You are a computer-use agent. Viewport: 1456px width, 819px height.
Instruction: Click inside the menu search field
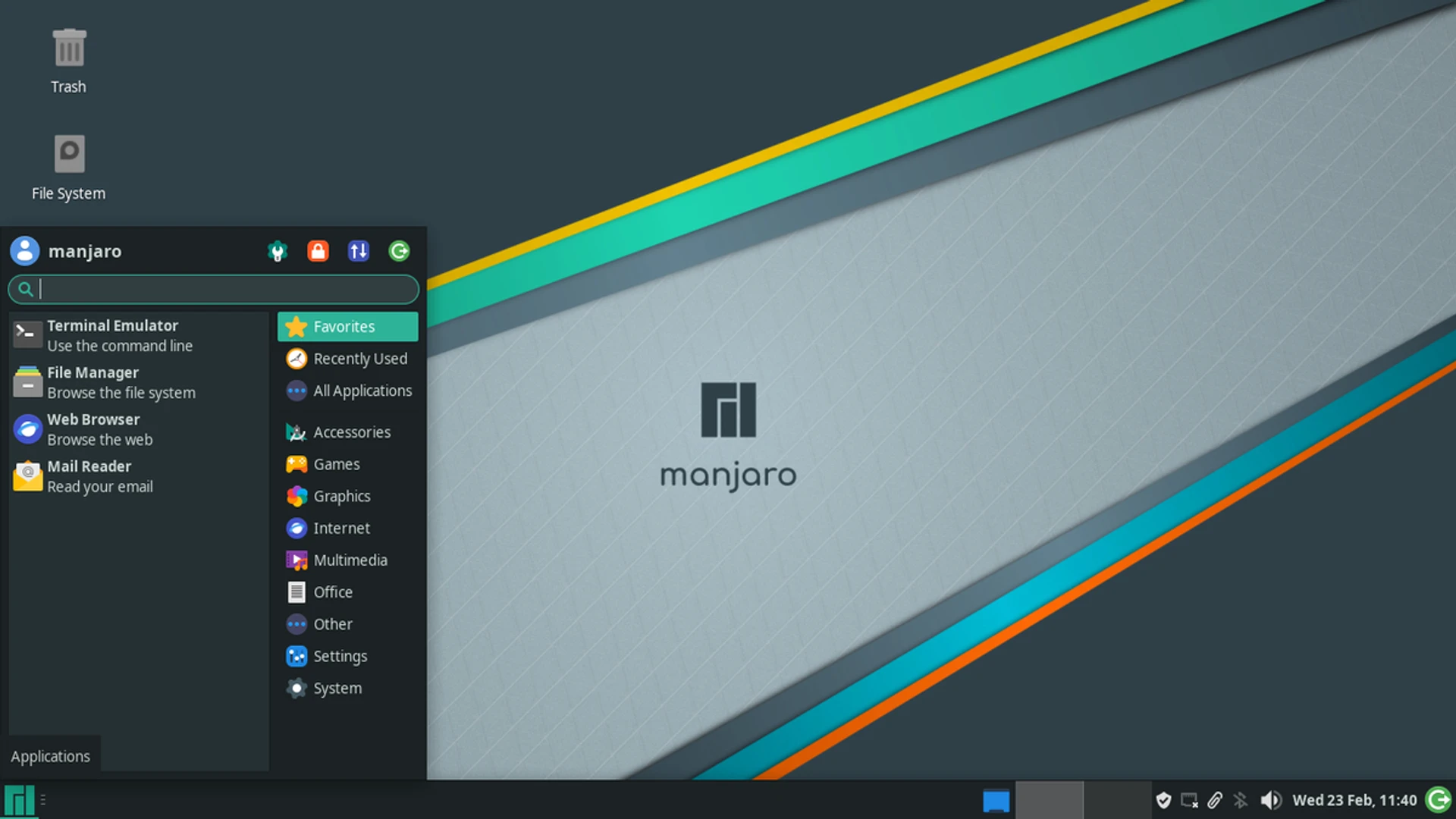(213, 289)
